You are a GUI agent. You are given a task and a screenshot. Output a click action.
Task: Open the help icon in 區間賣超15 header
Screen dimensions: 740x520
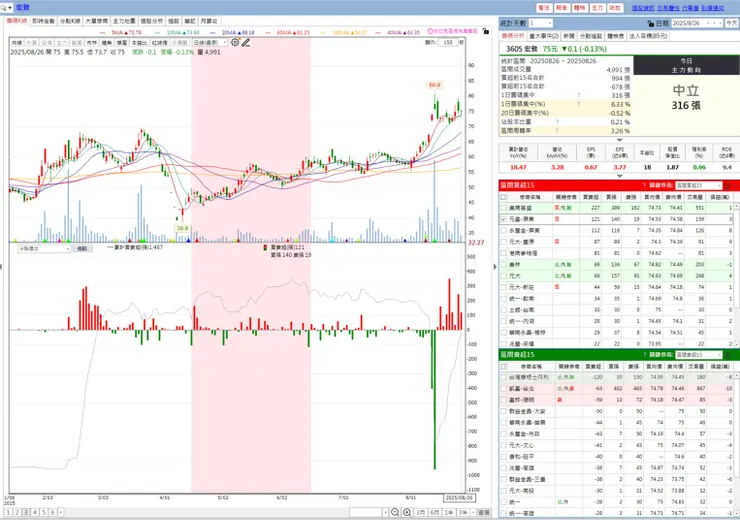coord(644,354)
